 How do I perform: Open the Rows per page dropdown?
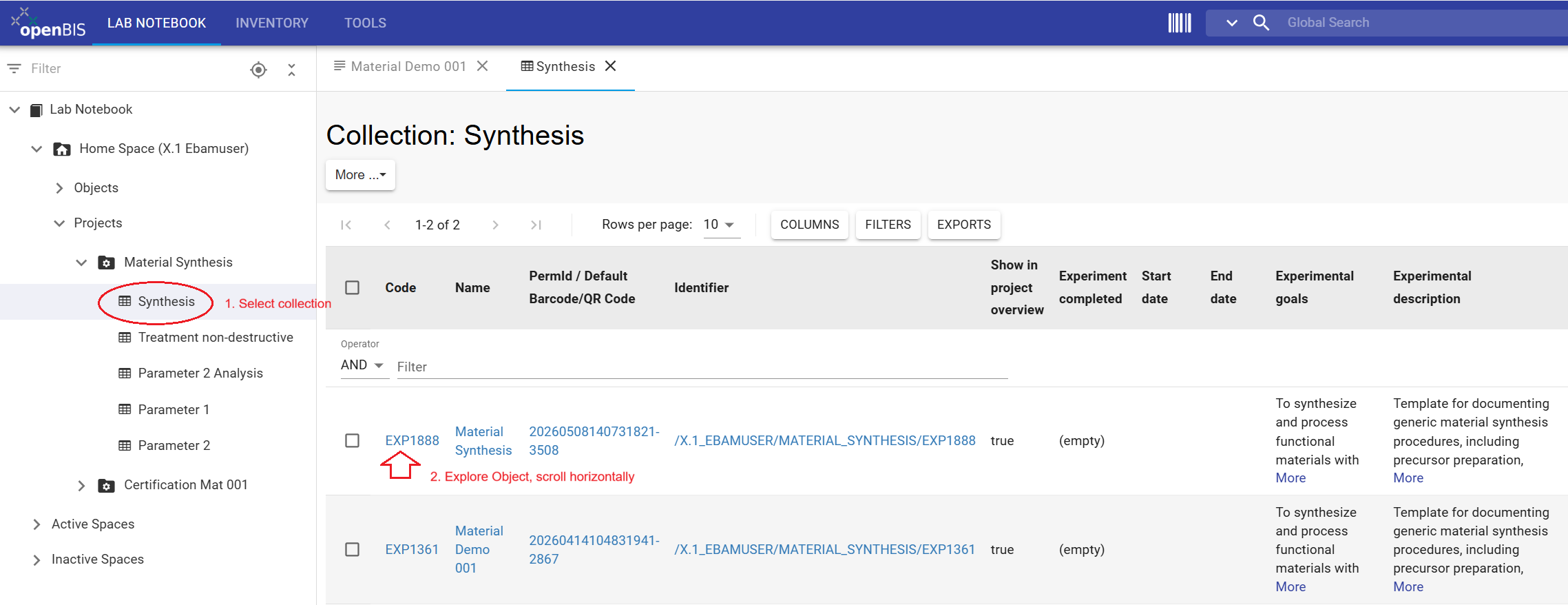click(x=721, y=225)
